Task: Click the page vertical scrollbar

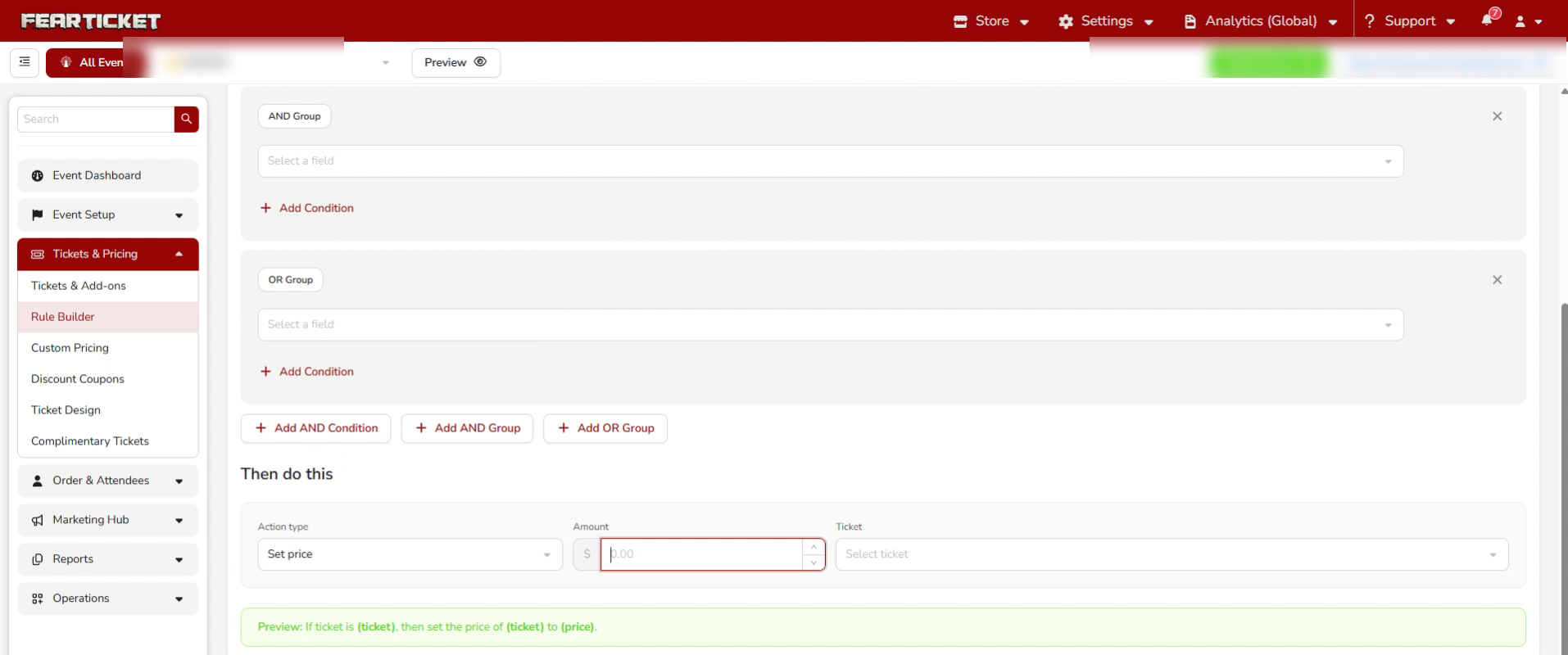Action: tap(1564, 479)
